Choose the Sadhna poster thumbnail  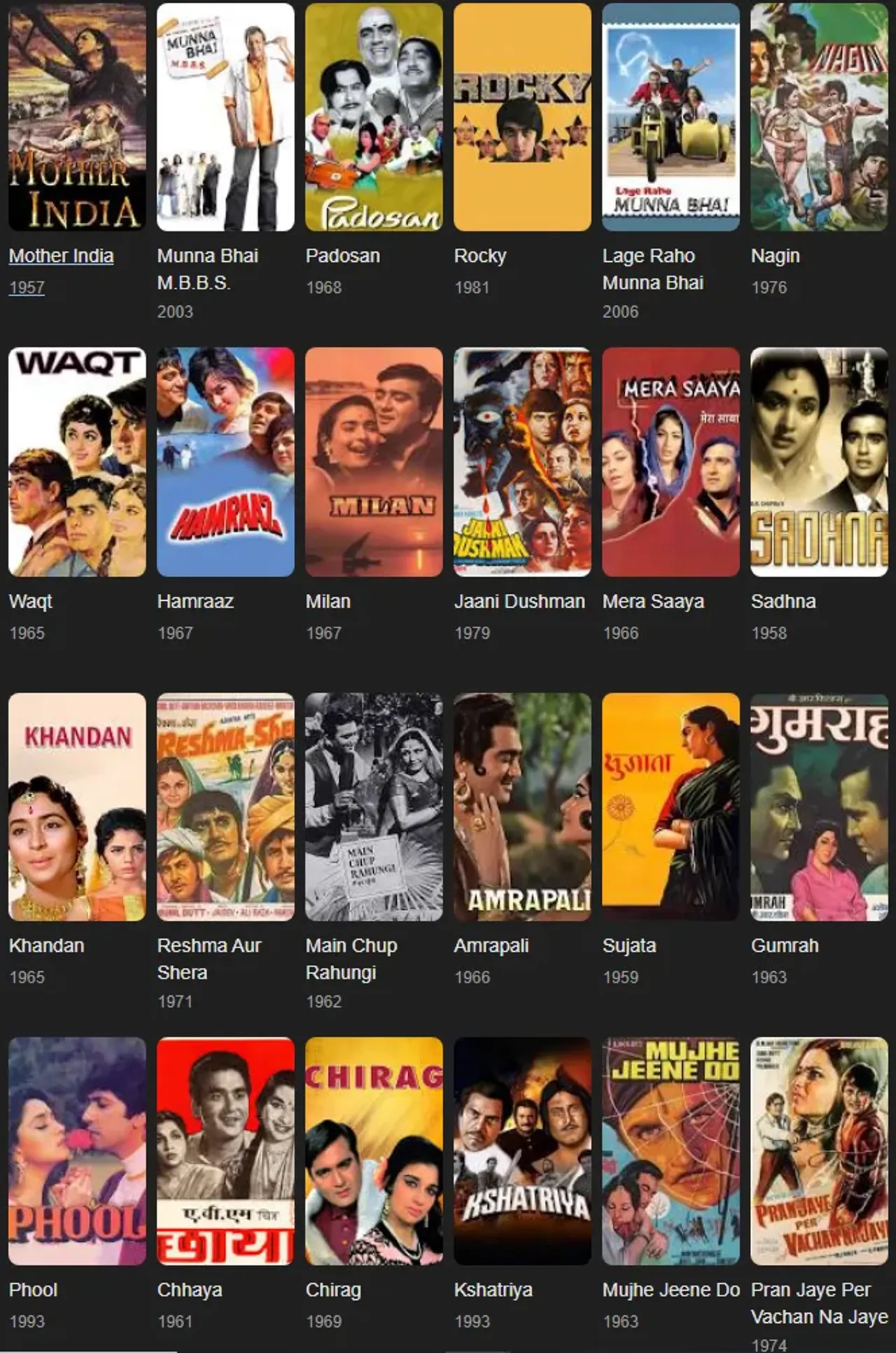coord(819,462)
